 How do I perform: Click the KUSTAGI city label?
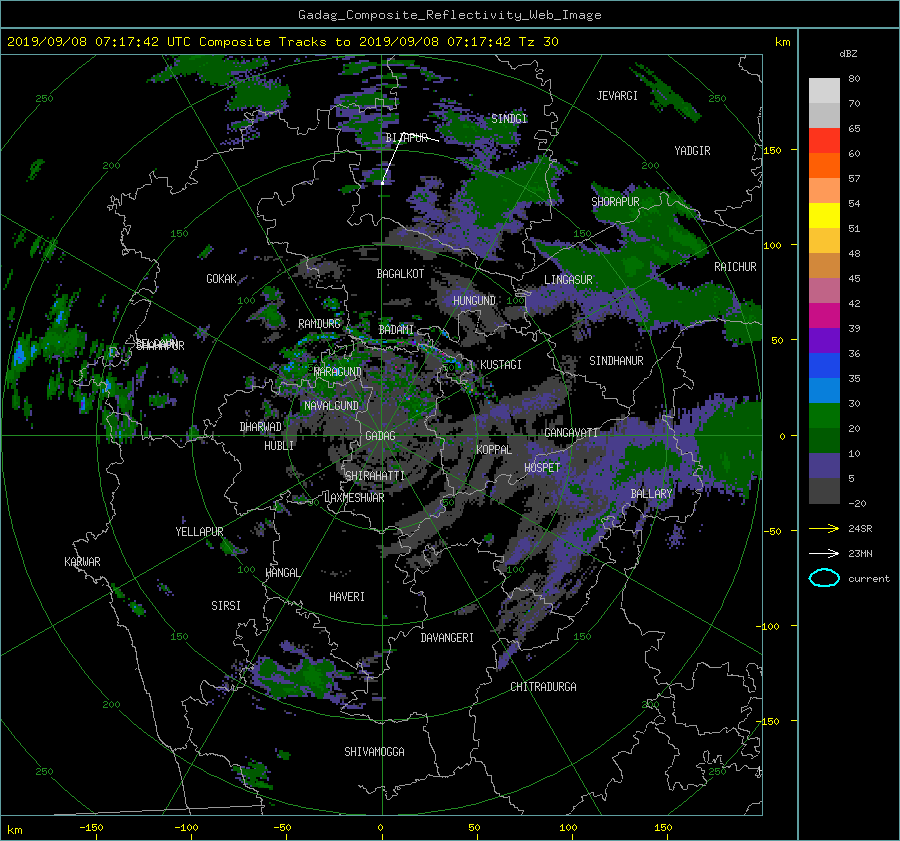pos(501,365)
